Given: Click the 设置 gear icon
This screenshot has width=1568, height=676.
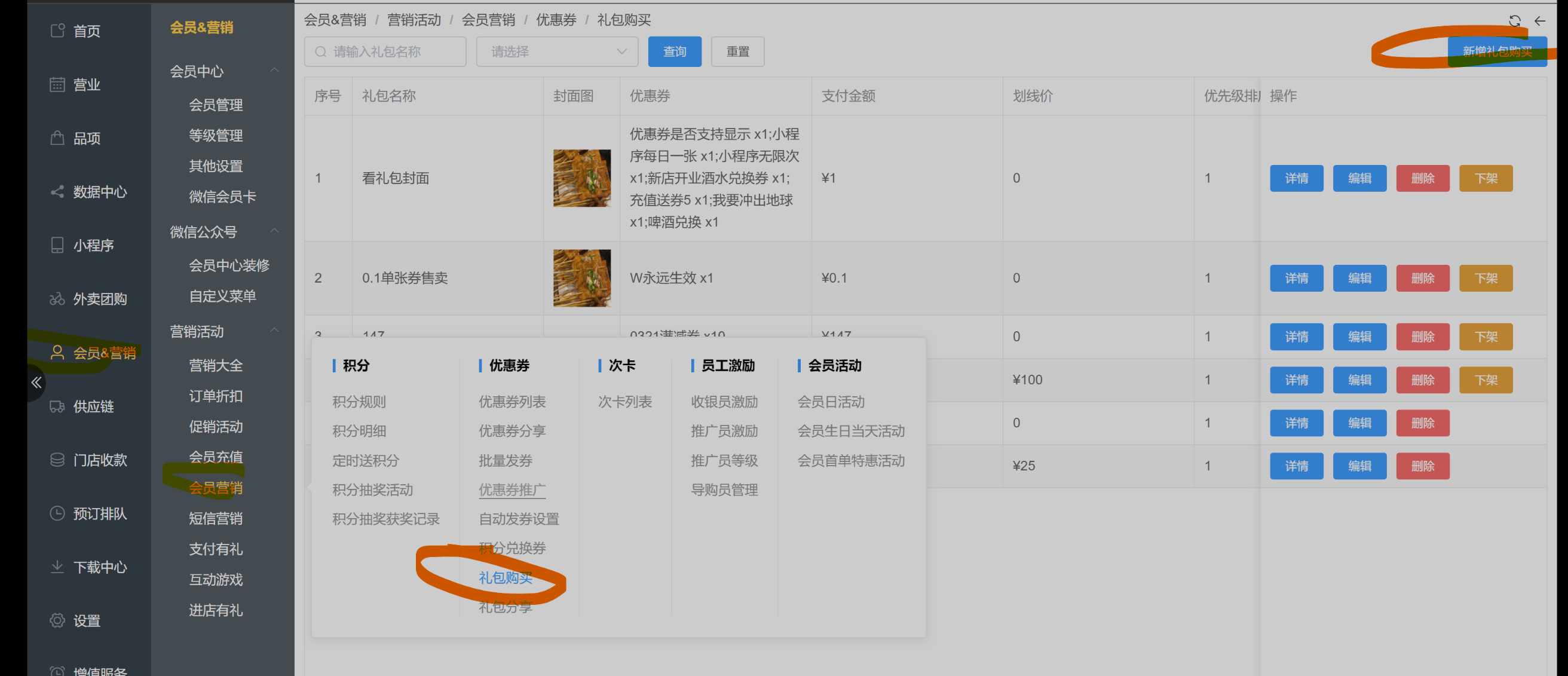Looking at the screenshot, I should coord(57,620).
